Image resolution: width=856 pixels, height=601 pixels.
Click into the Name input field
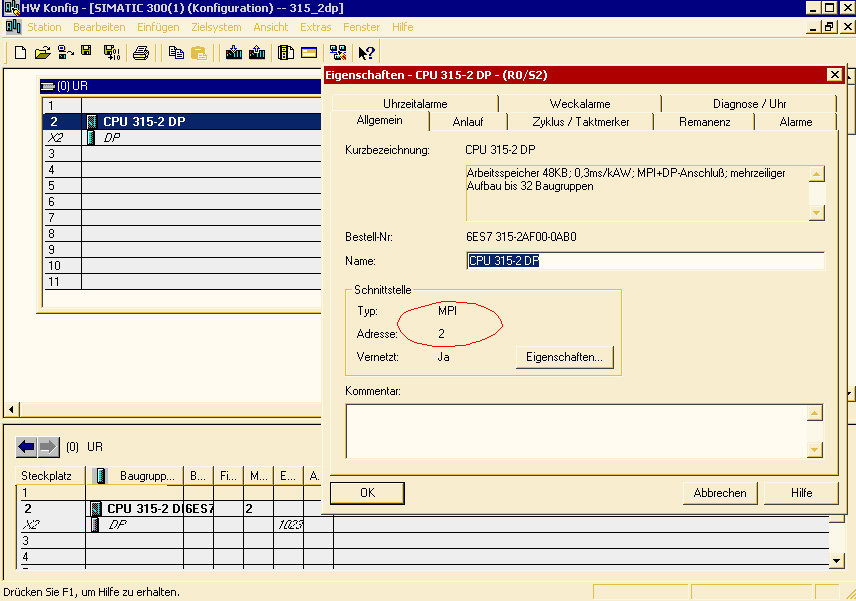click(645, 261)
